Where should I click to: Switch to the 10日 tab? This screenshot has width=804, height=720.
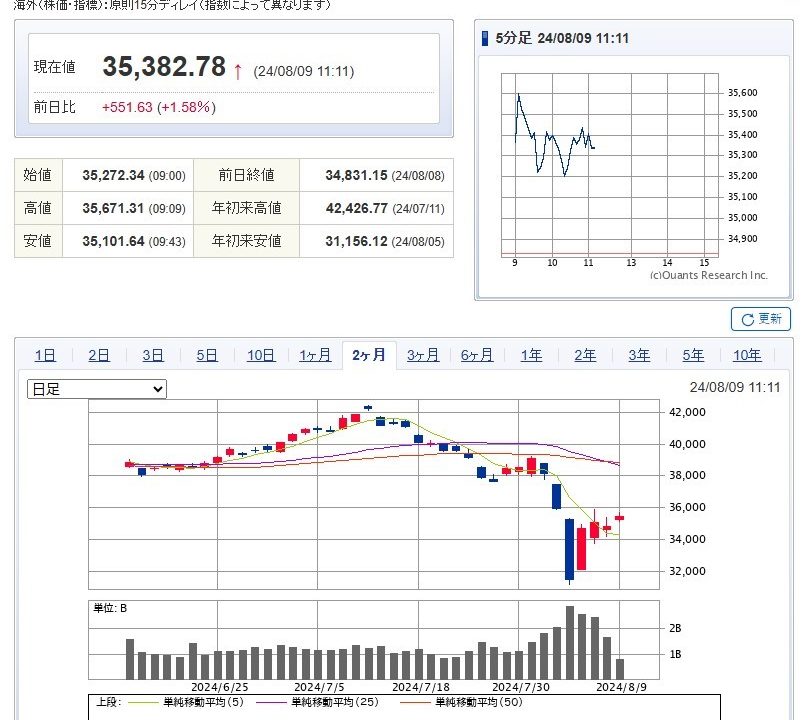click(x=261, y=355)
